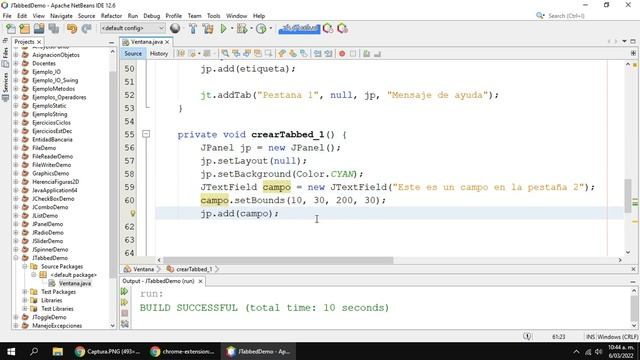Click the Last Edit icon left of editor toolbar

[x=181, y=53]
